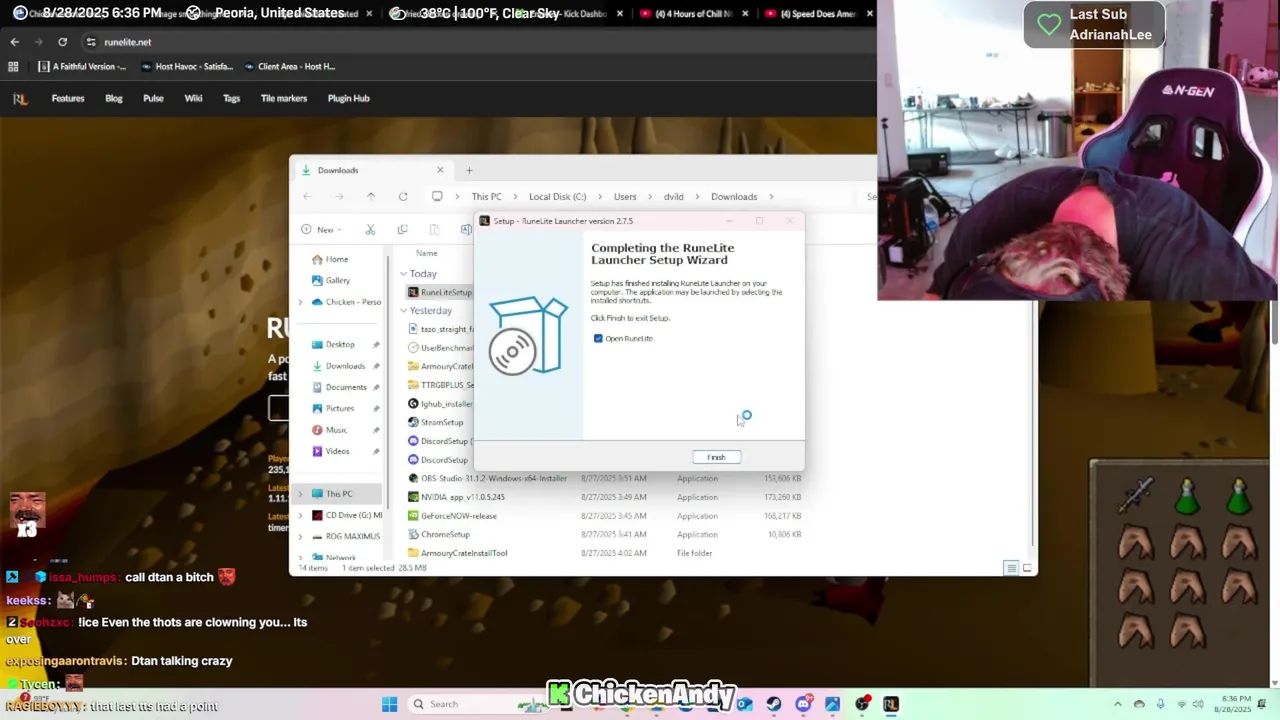Viewport: 1280px width, 720px height.
Task: Click the Cut scissors icon in Explorer toolbar
Action: click(x=370, y=229)
